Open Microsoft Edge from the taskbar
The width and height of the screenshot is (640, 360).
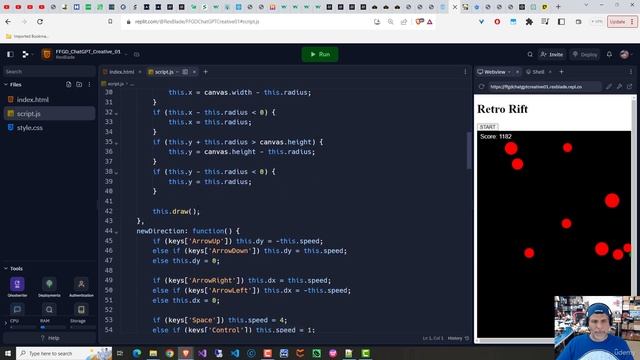137,353
